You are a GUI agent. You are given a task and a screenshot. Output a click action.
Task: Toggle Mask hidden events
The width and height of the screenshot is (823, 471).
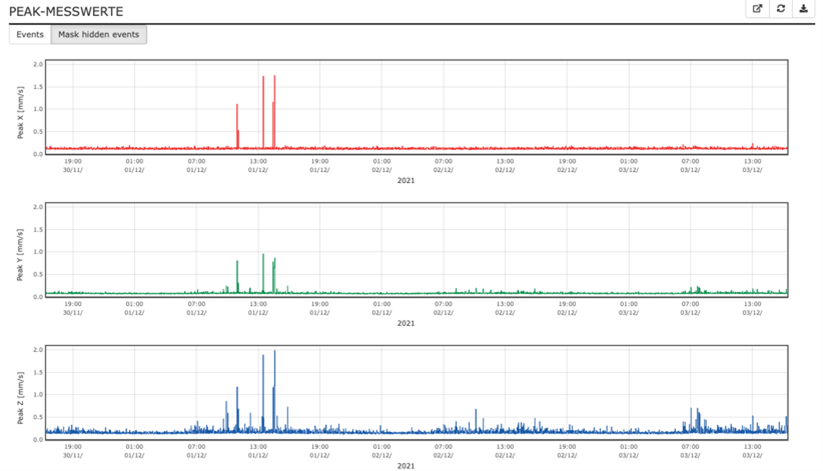pyautogui.click(x=99, y=34)
